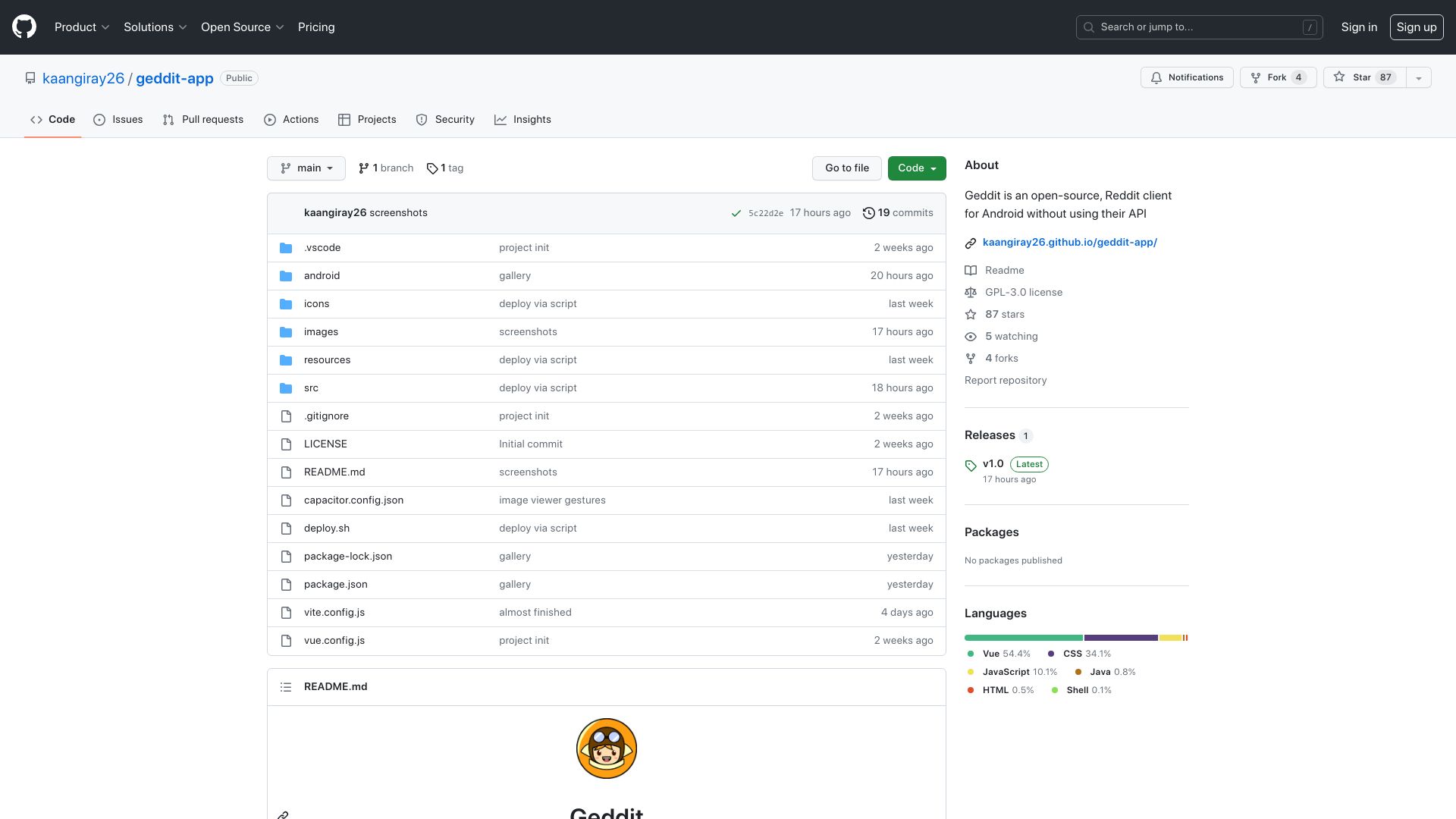Click the repository icon beside kaangiray26
1456x819 pixels.
pyautogui.click(x=30, y=78)
